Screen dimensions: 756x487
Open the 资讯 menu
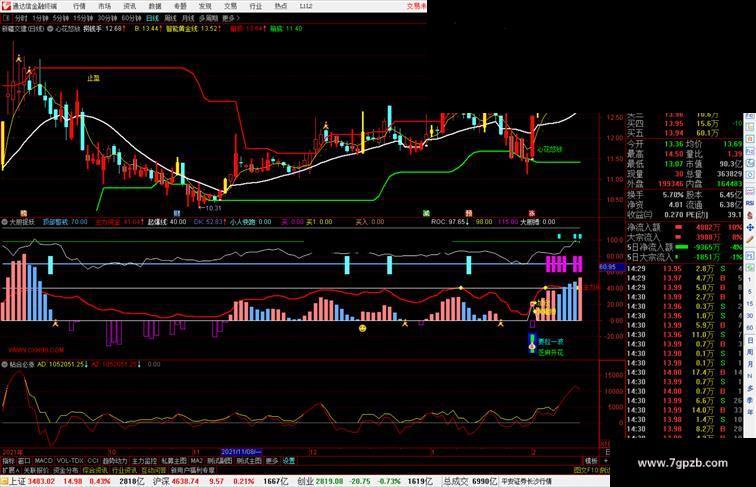[130, 6]
